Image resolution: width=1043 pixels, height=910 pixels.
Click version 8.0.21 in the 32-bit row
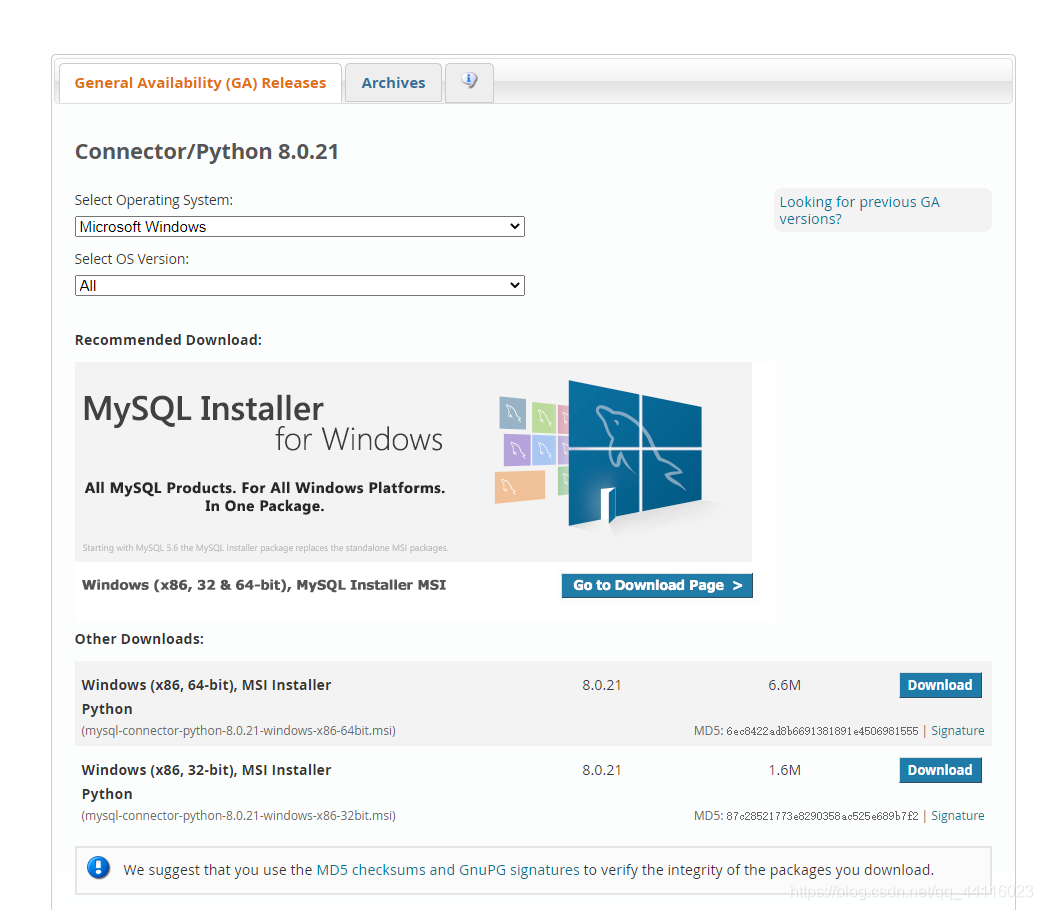[602, 770]
